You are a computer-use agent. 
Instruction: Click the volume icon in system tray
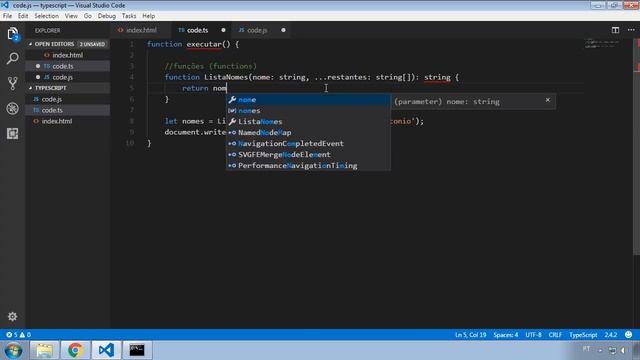623,350
